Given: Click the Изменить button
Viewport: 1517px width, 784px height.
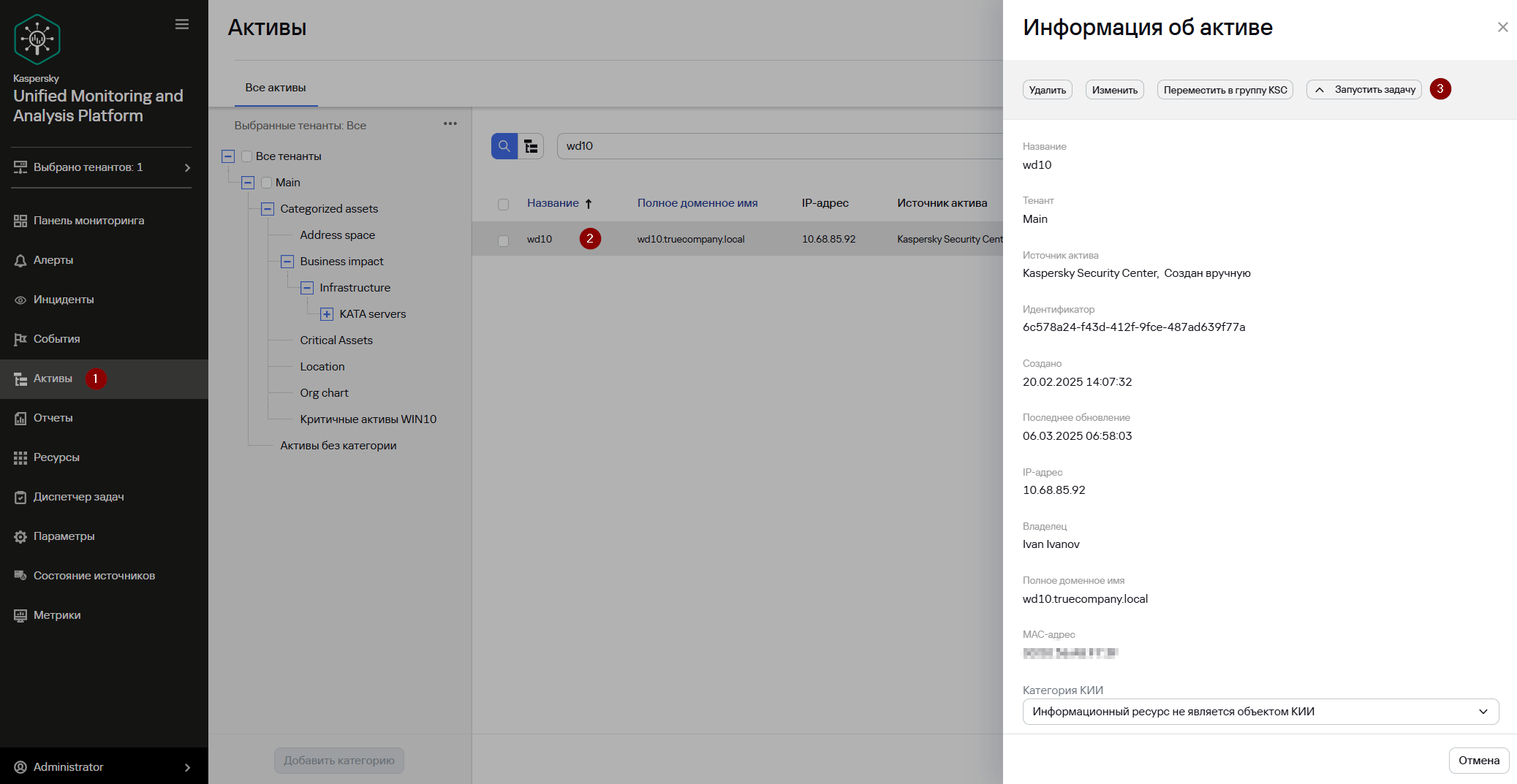Looking at the screenshot, I should click(x=1115, y=90).
